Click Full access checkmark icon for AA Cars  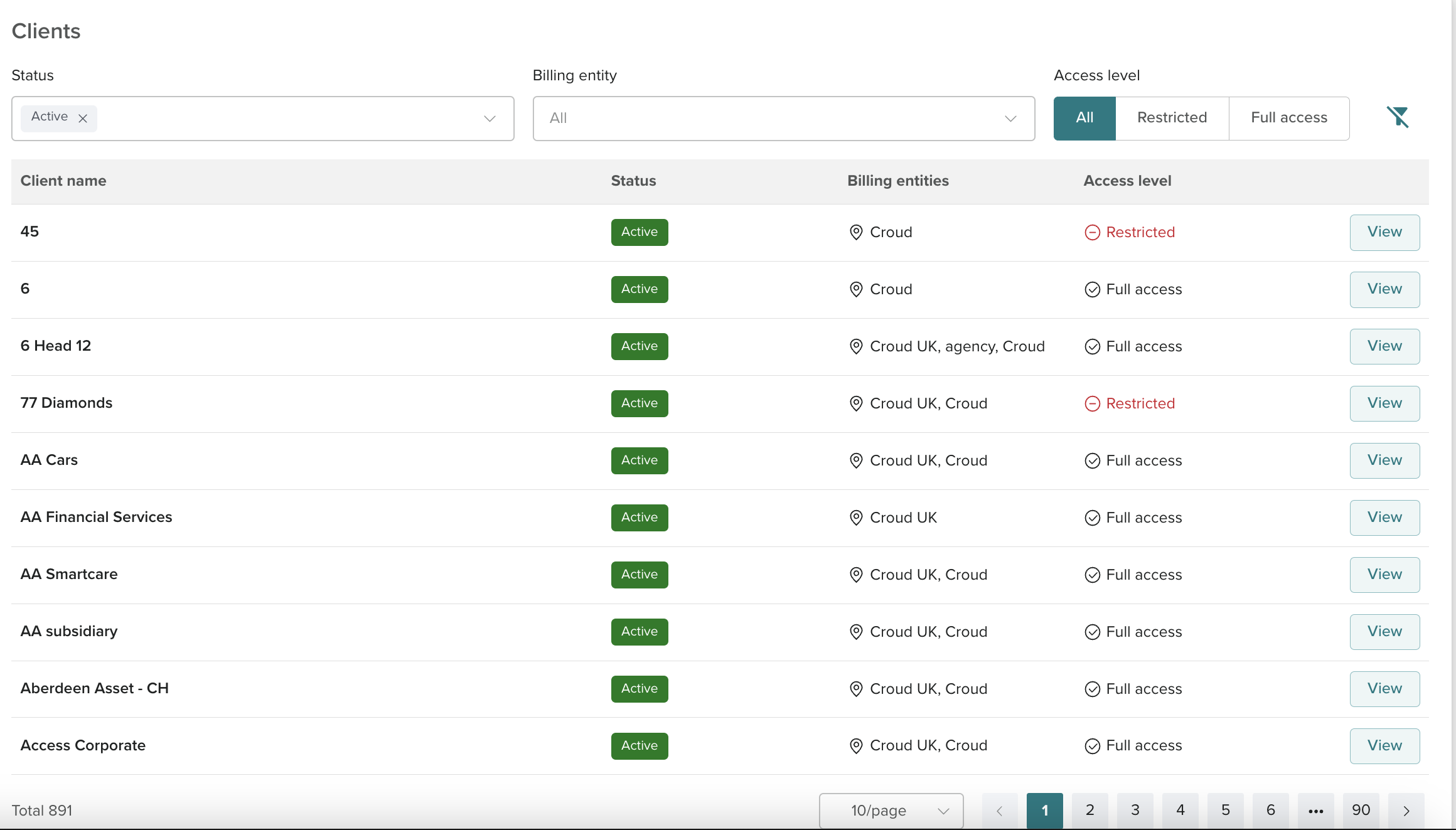pos(1092,461)
